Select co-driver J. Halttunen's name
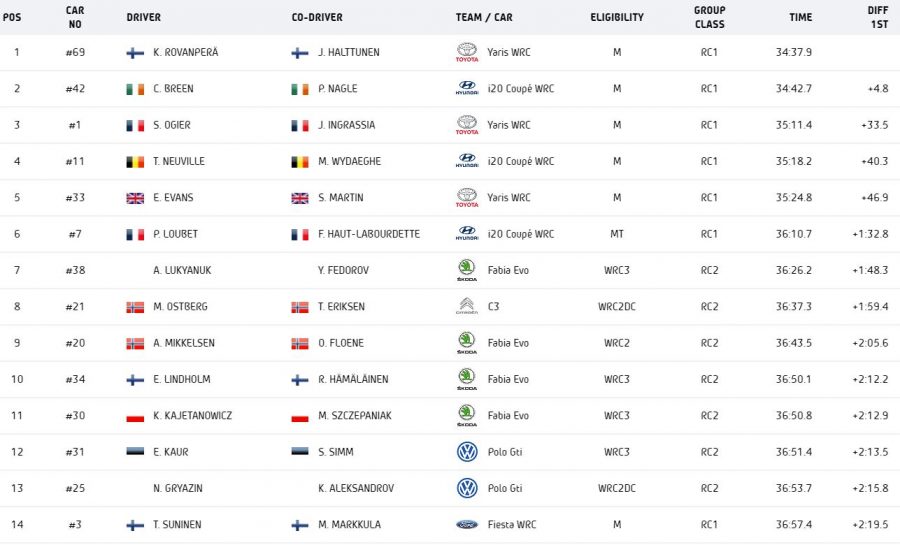 (x=348, y=53)
